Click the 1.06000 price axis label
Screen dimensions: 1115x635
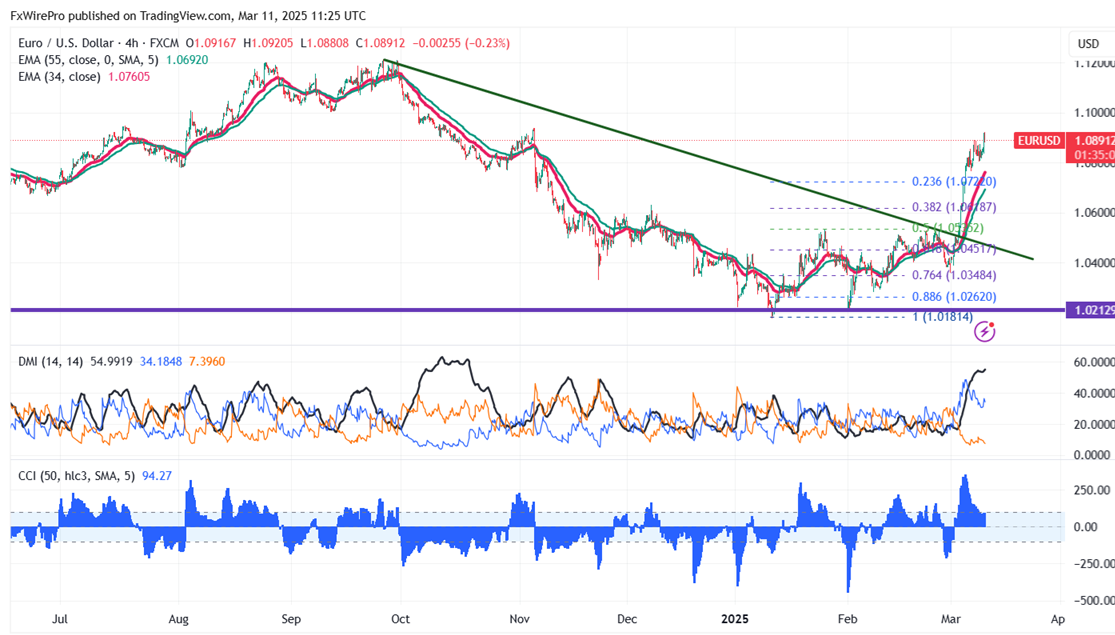point(1094,213)
